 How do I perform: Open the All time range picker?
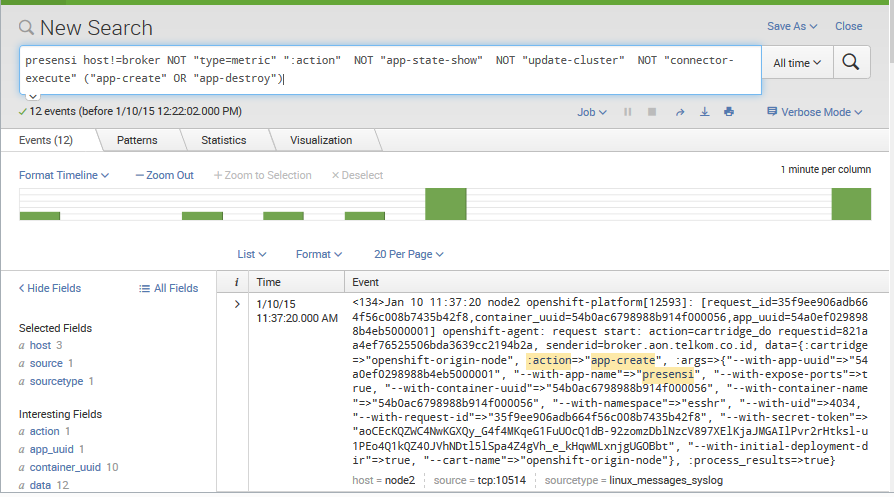[797, 63]
